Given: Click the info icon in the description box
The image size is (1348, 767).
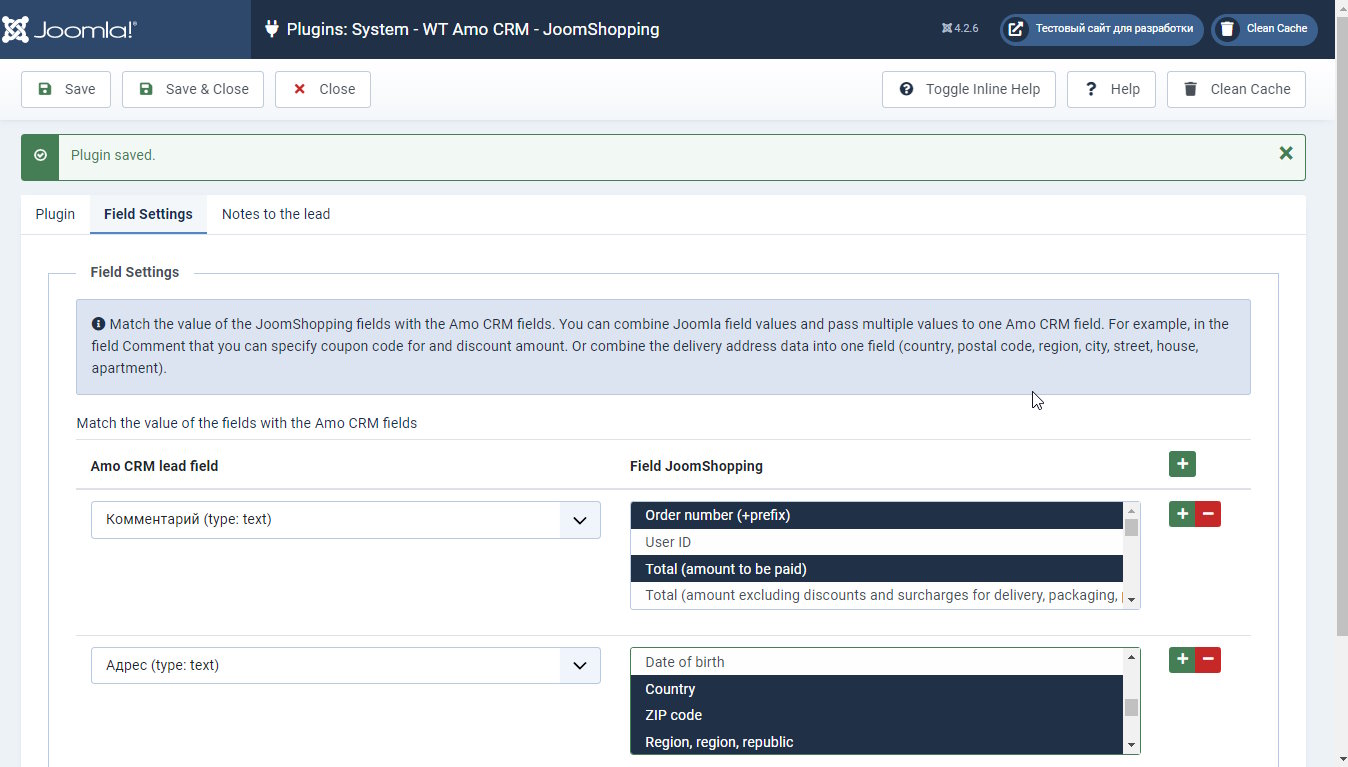Looking at the screenshot, I should [98, 324].
